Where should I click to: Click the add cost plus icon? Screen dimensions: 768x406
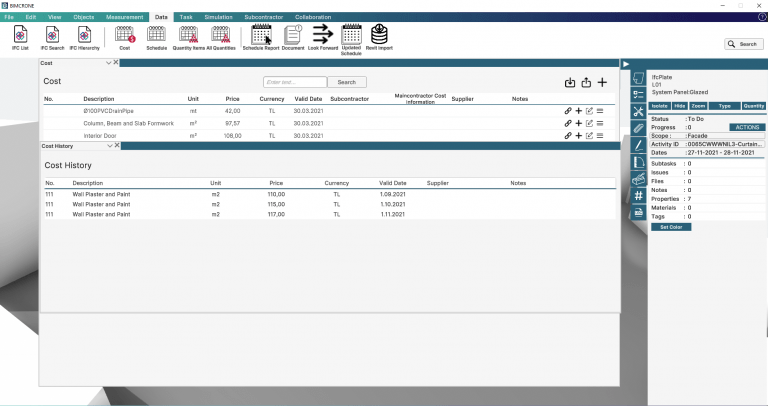[602, 82]
